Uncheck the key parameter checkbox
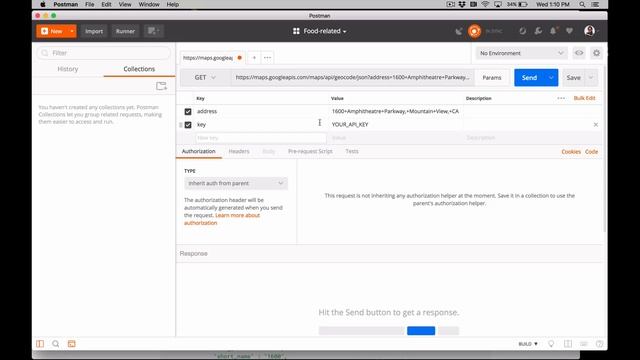This screenshot has width=640, height=360. pos(188,125)
